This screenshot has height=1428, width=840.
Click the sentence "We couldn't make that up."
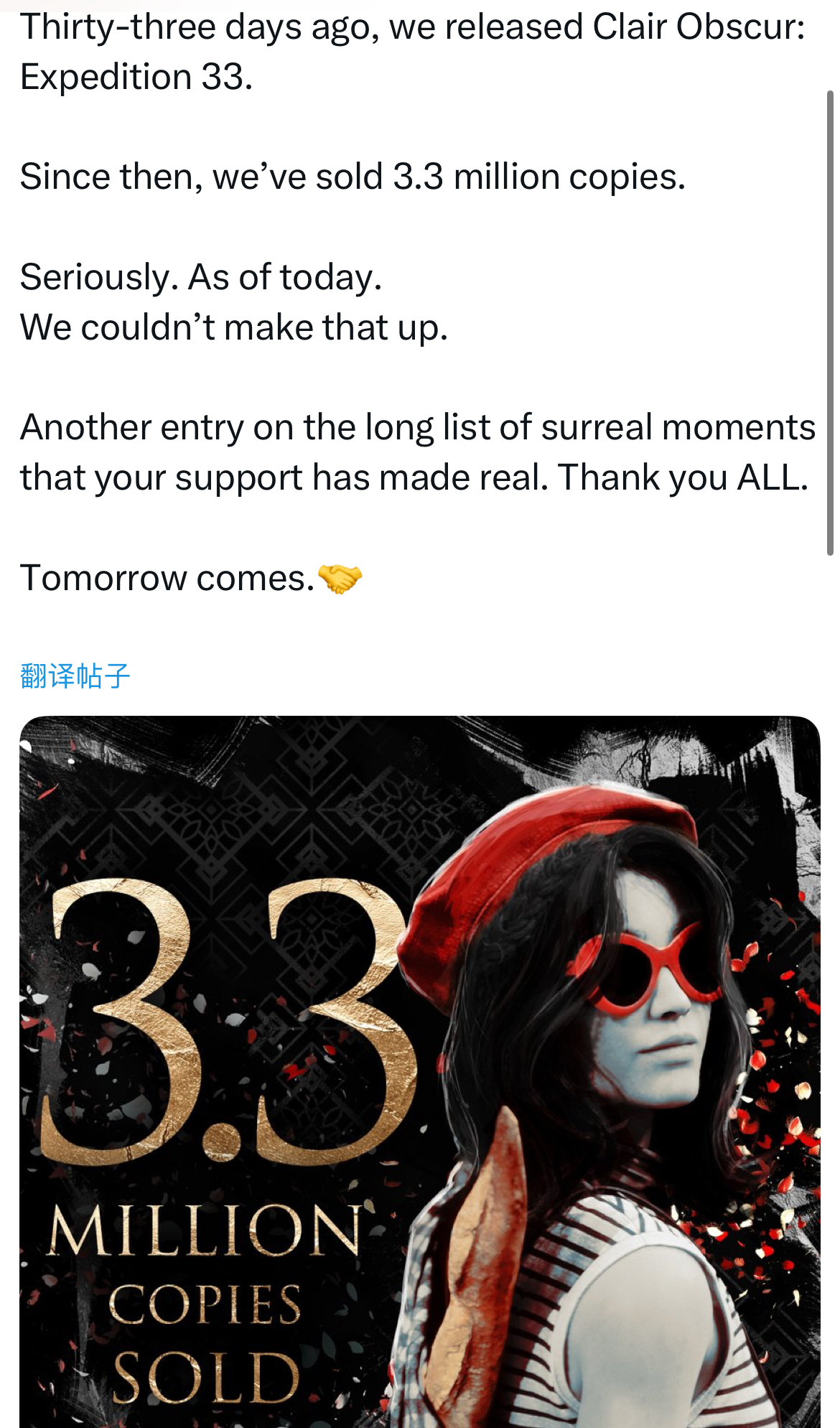click(x=234, y=327)
